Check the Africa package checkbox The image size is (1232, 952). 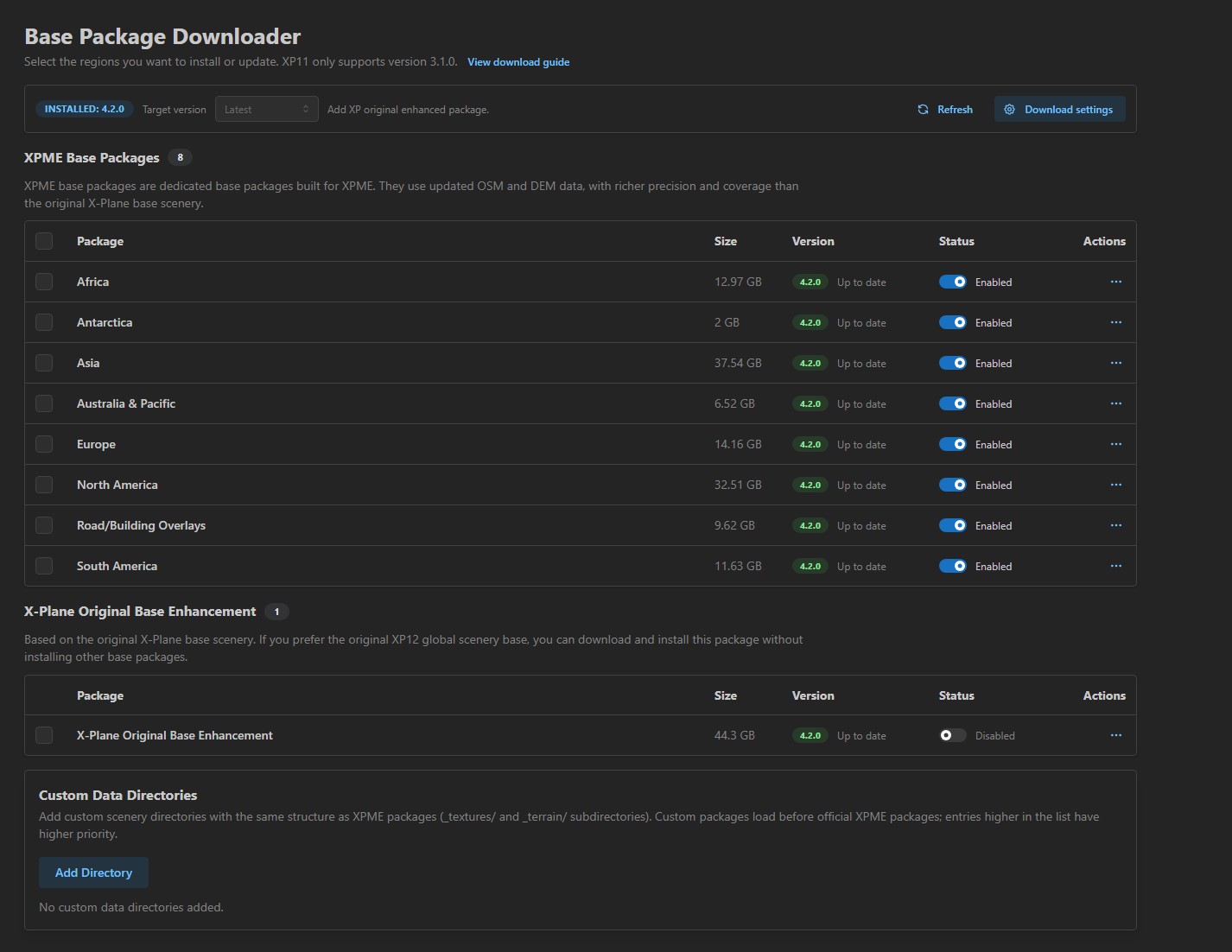pyautogui.click(x=44, y=282)
